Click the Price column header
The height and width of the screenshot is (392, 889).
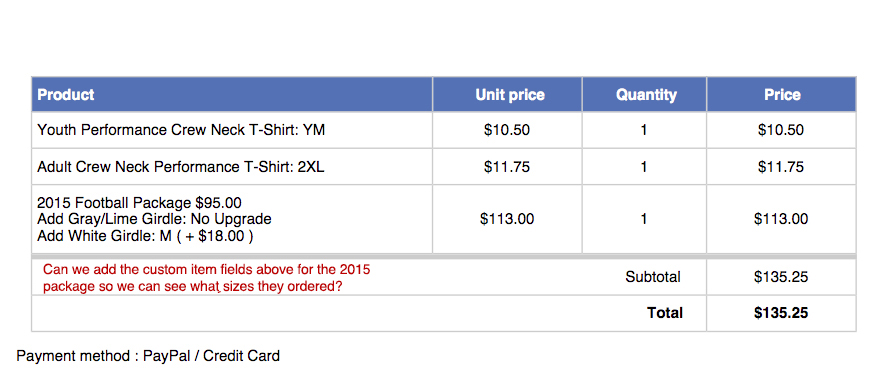pos(782,94)
